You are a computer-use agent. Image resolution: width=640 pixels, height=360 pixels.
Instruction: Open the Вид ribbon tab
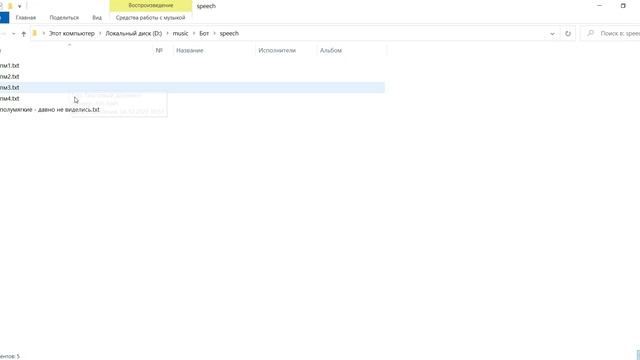pos(97,18)
